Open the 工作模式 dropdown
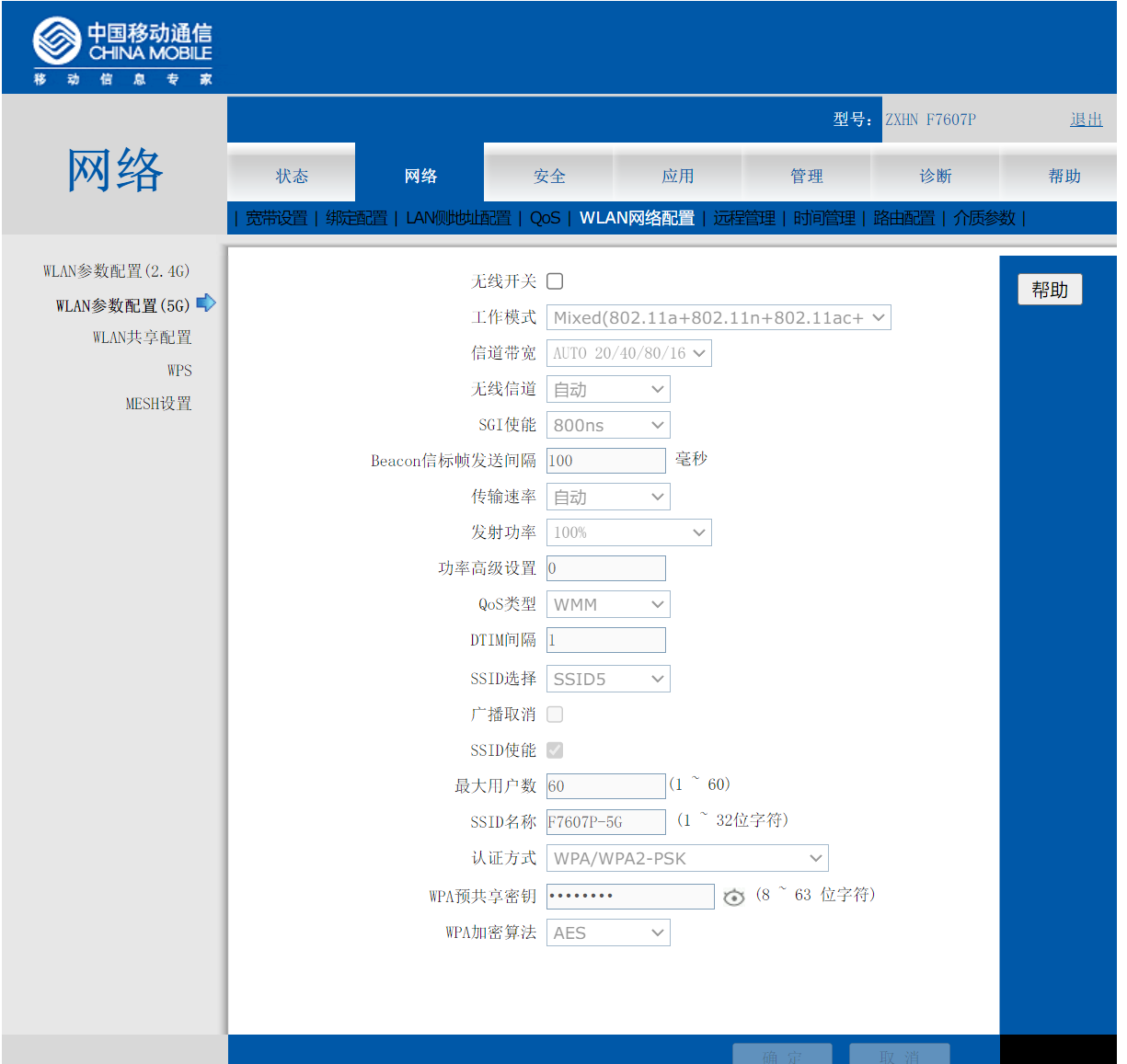 click(x=718, y=318)
